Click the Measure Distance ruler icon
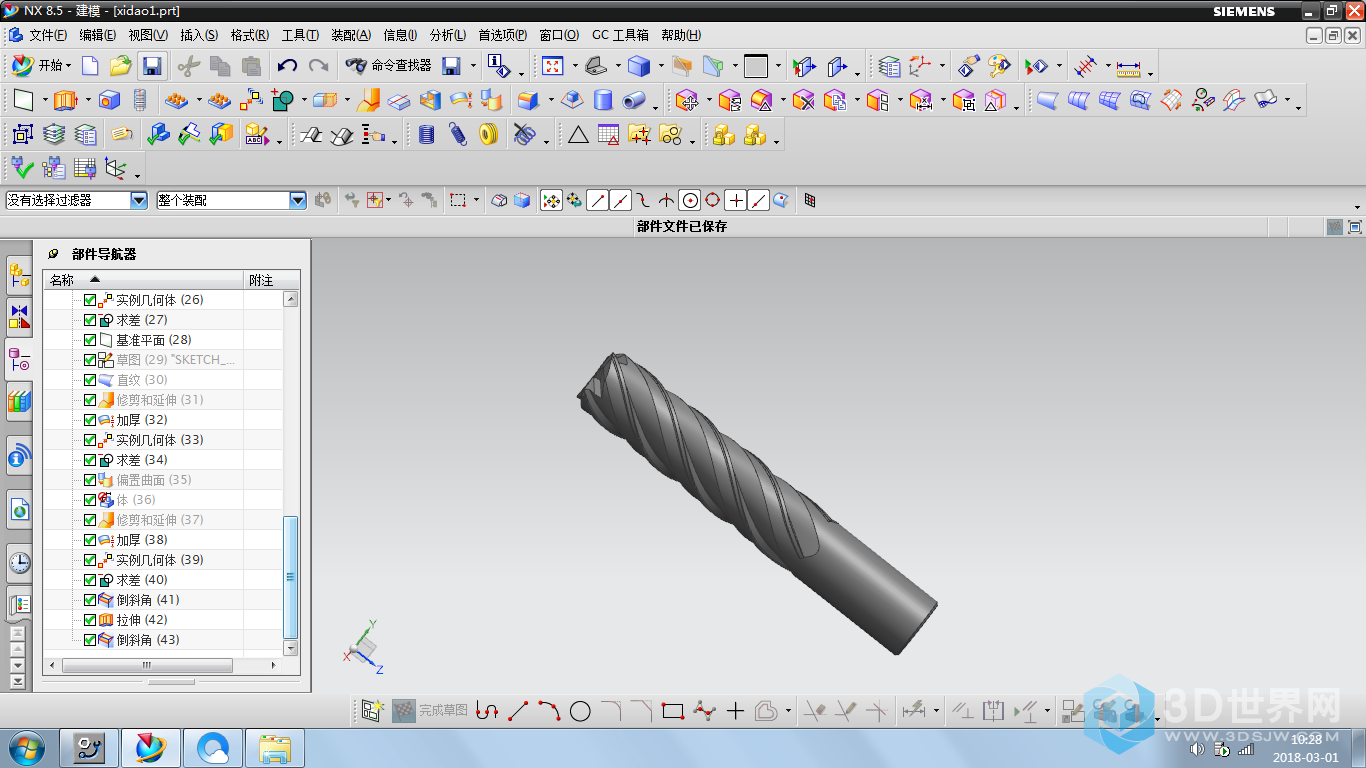This screenshot has width=1366, height=768. pyautogui.click(x=1128, y=66)
